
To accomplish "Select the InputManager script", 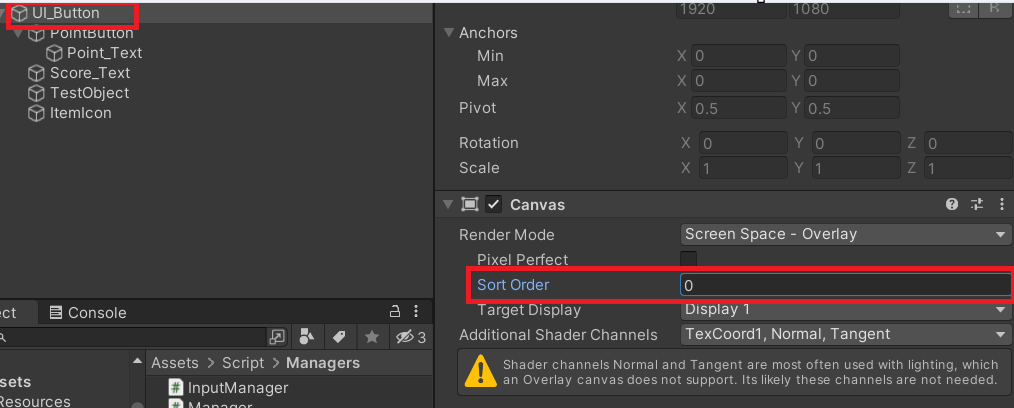I will click(x=237, y=388).
